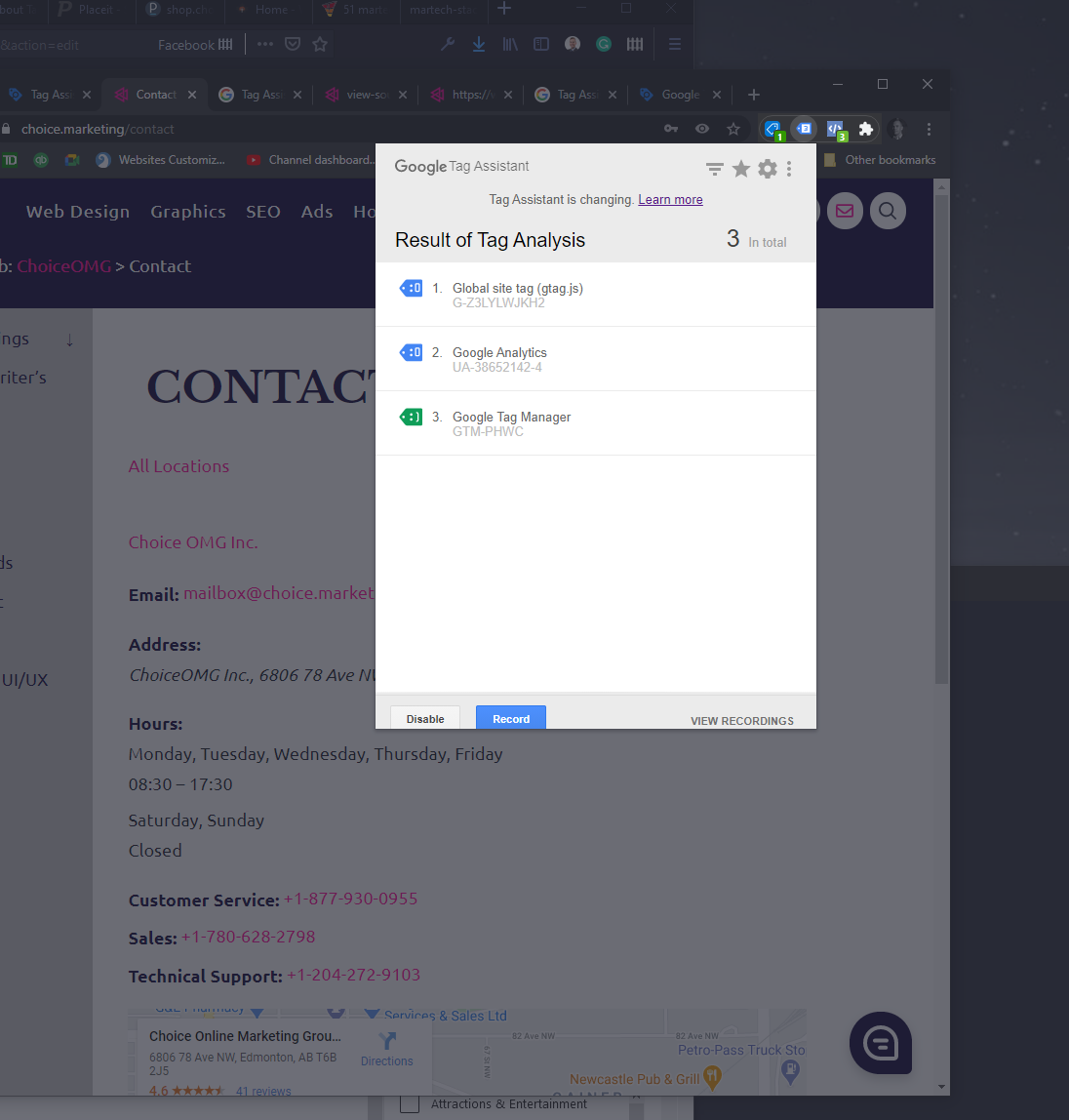Open the 41 reviews link on the map

(x=262, y=1091)
